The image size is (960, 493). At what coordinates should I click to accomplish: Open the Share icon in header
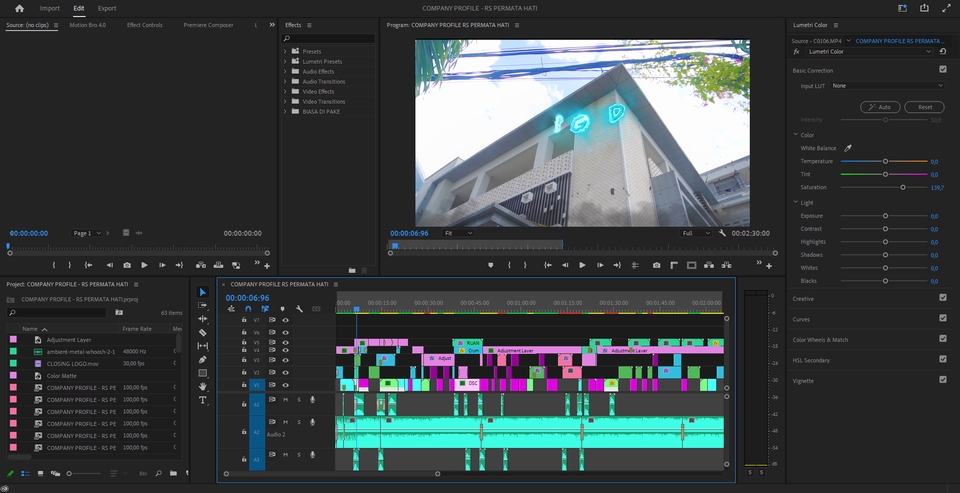tap(924, 8)
